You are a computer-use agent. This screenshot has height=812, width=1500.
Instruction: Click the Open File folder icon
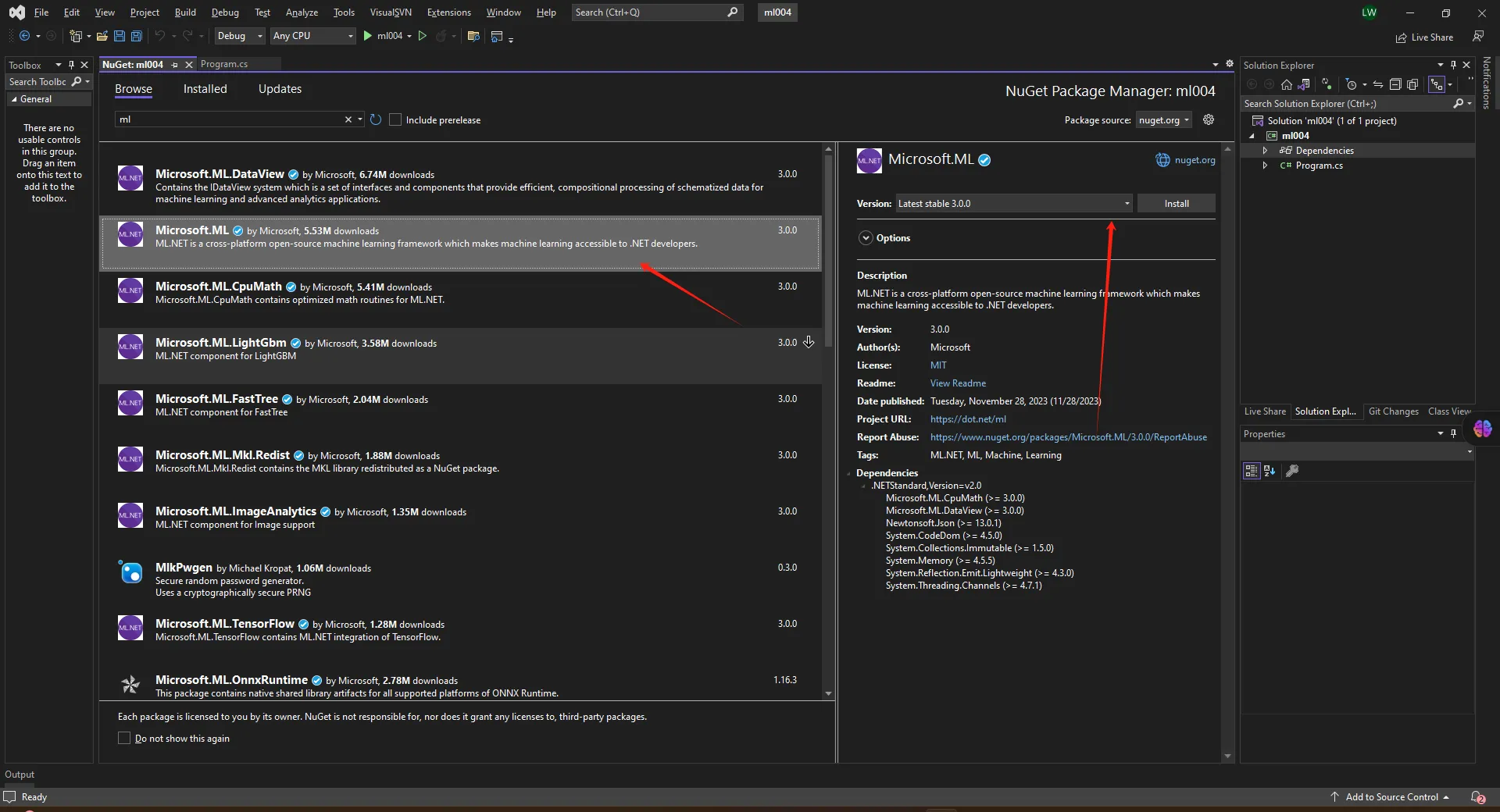[x=102, y=36]
